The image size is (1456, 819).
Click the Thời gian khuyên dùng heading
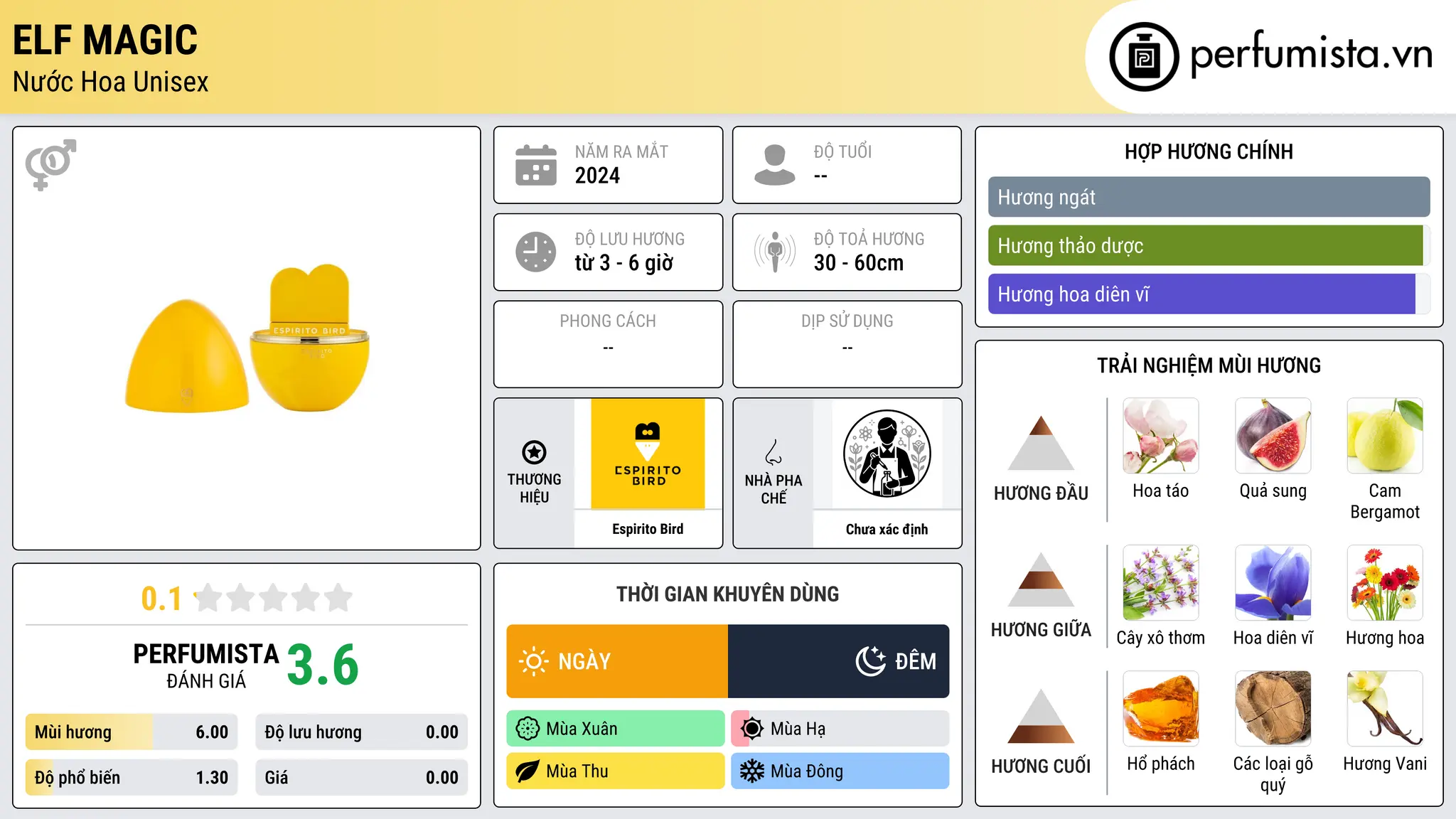click(x=728, y=594)
